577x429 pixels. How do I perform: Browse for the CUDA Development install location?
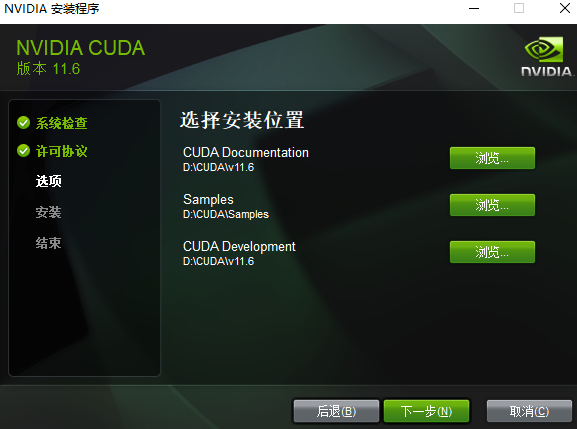[492, 252]
